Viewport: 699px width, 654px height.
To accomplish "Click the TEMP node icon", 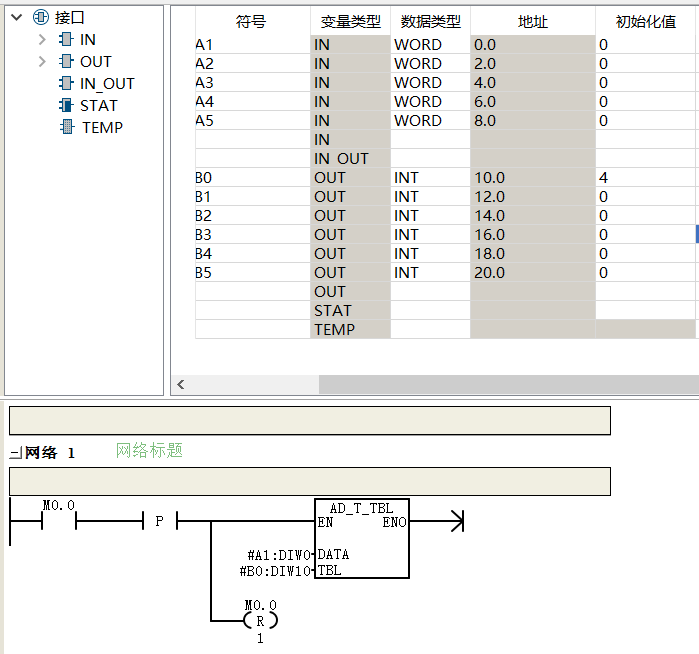I will [67, 127].
